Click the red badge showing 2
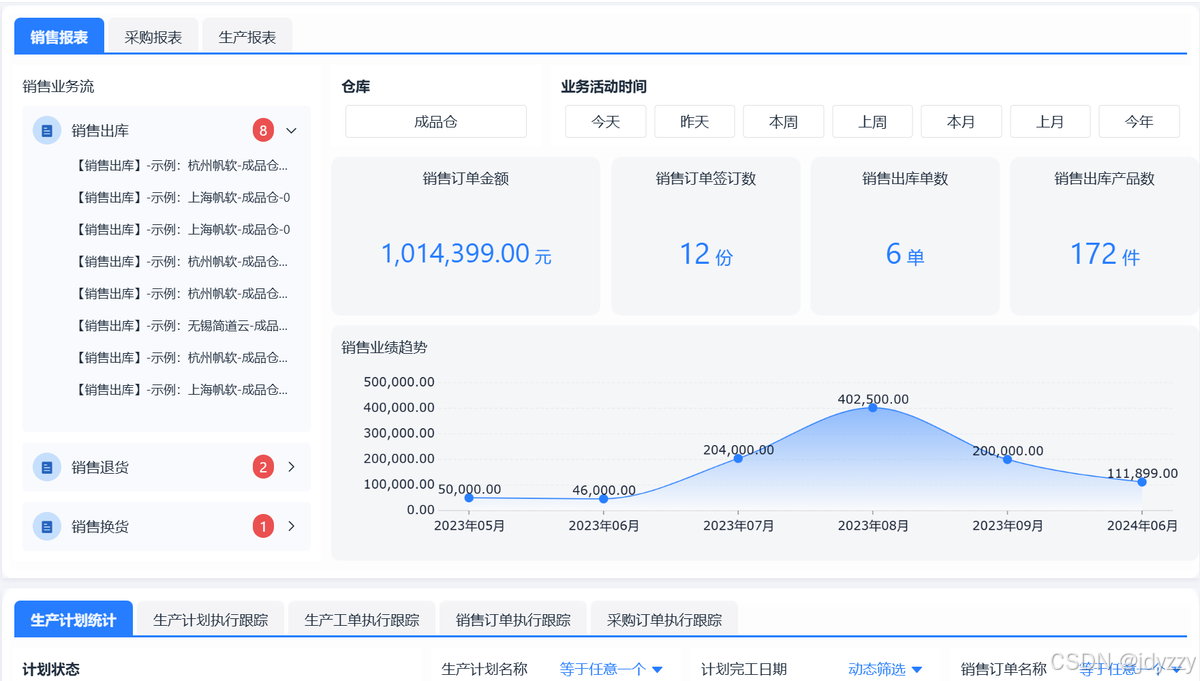Screen dimensions: 1200x681 tap(263, 467)
